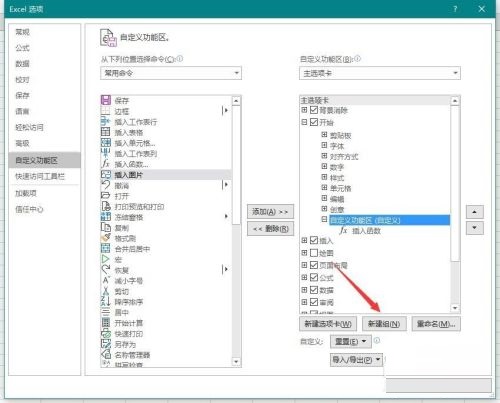
Task: Expand the 字体 group node
Action: tap(324, 145)
